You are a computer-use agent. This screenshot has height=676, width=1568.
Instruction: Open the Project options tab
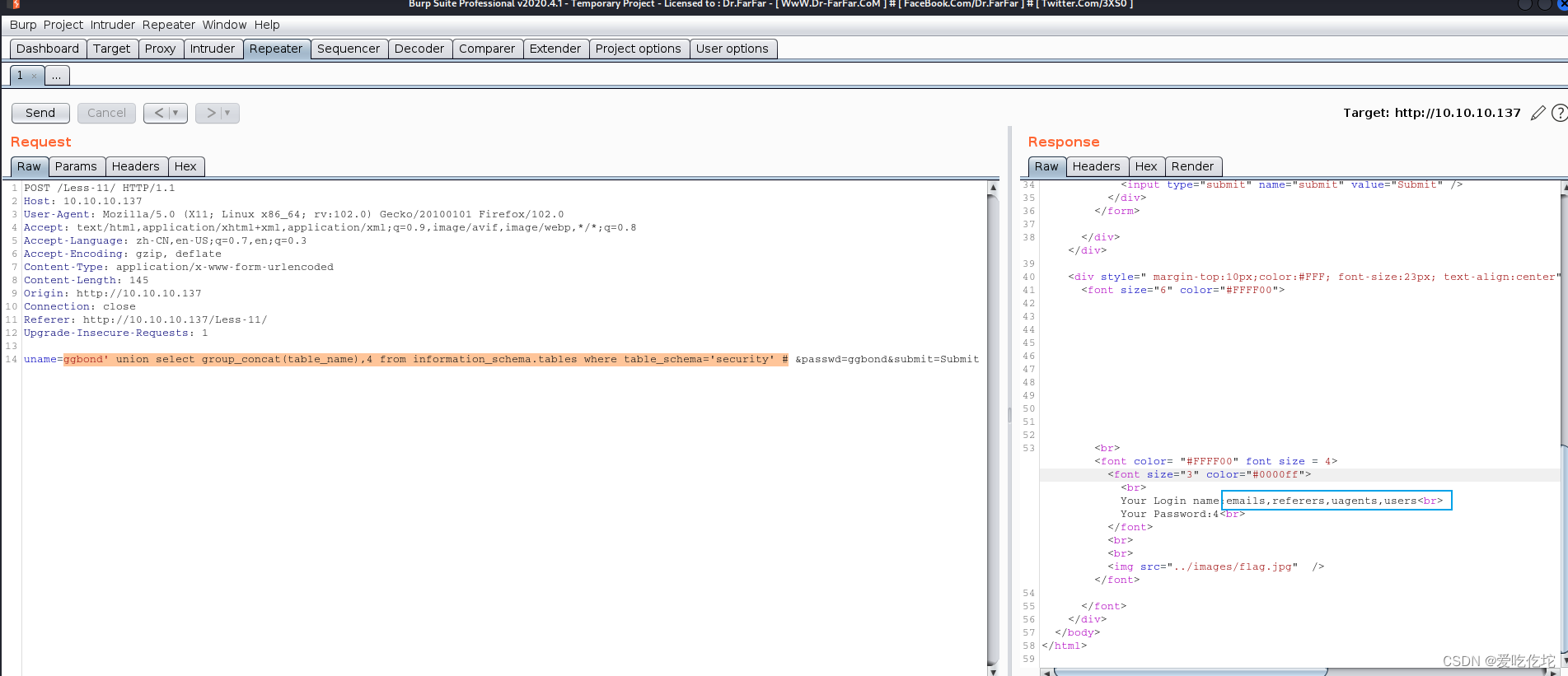coord(639,49)
